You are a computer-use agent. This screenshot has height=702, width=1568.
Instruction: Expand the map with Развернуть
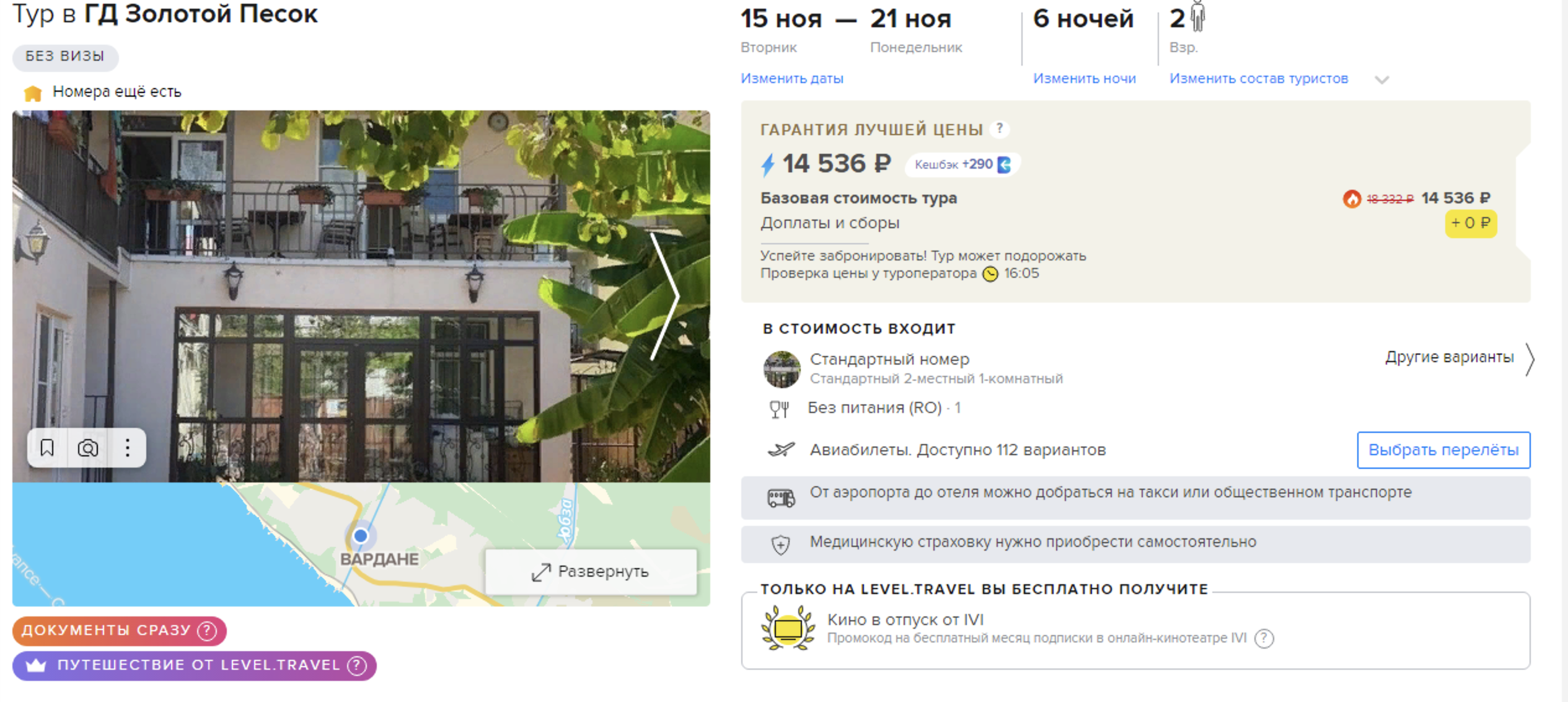pyautogui.click(x=591, y=571)
